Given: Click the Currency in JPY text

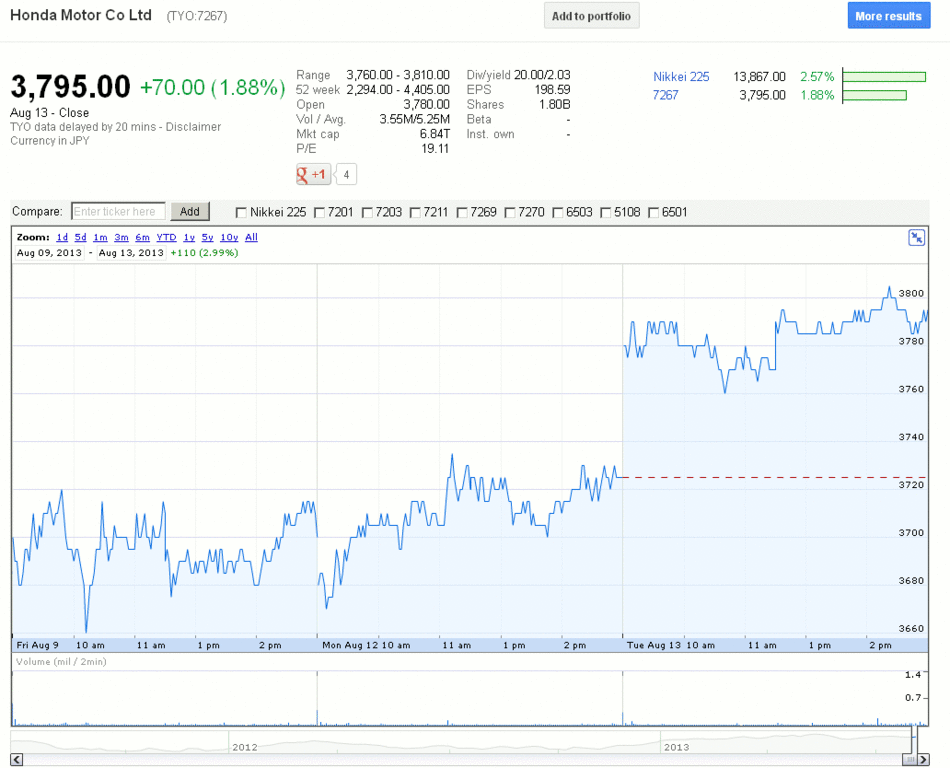Looking at the screenshot, I should click(50, 141).
